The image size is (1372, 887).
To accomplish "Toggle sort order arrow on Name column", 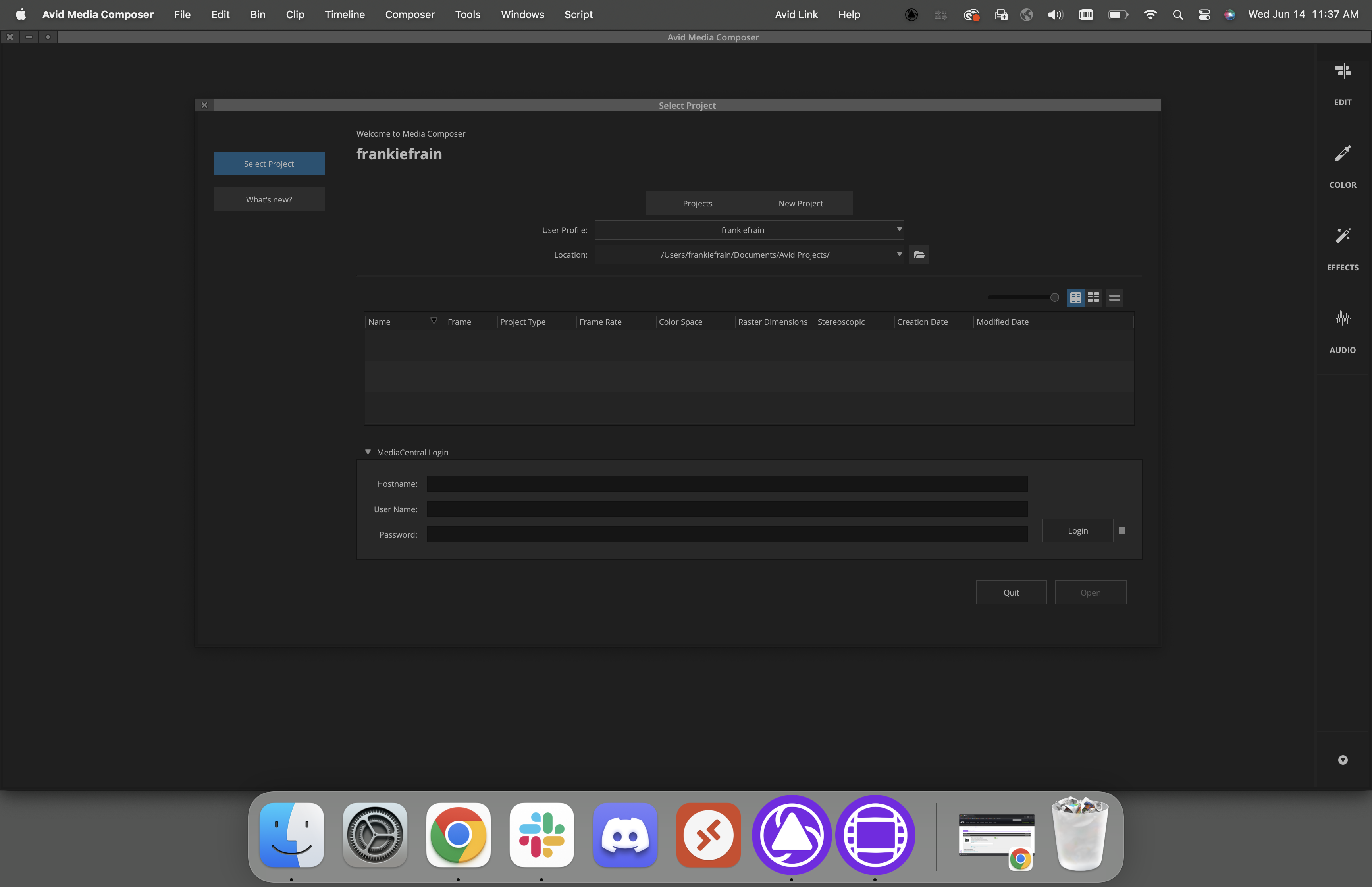I will coord(434,321).
